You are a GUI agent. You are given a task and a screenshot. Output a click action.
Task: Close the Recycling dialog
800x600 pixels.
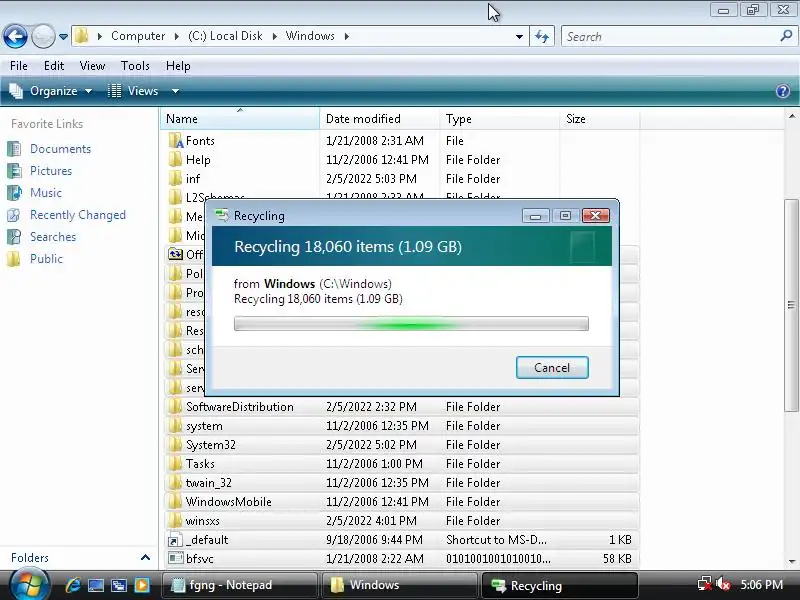tap(595, 216)
